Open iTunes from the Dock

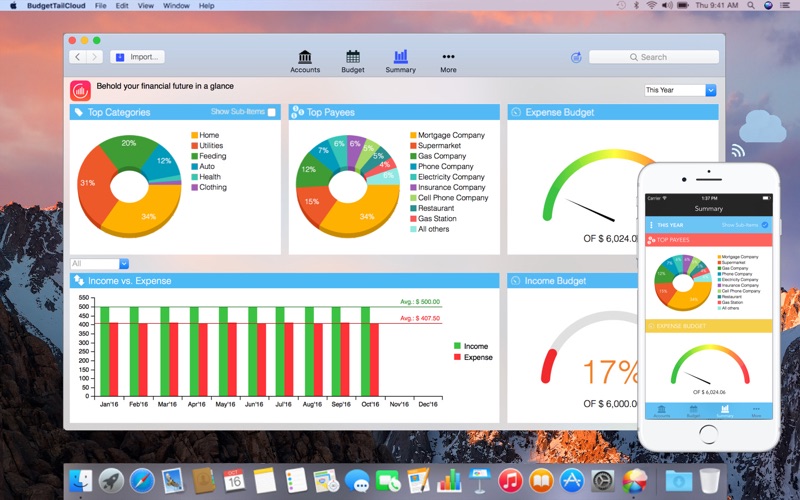pos(510,481)
